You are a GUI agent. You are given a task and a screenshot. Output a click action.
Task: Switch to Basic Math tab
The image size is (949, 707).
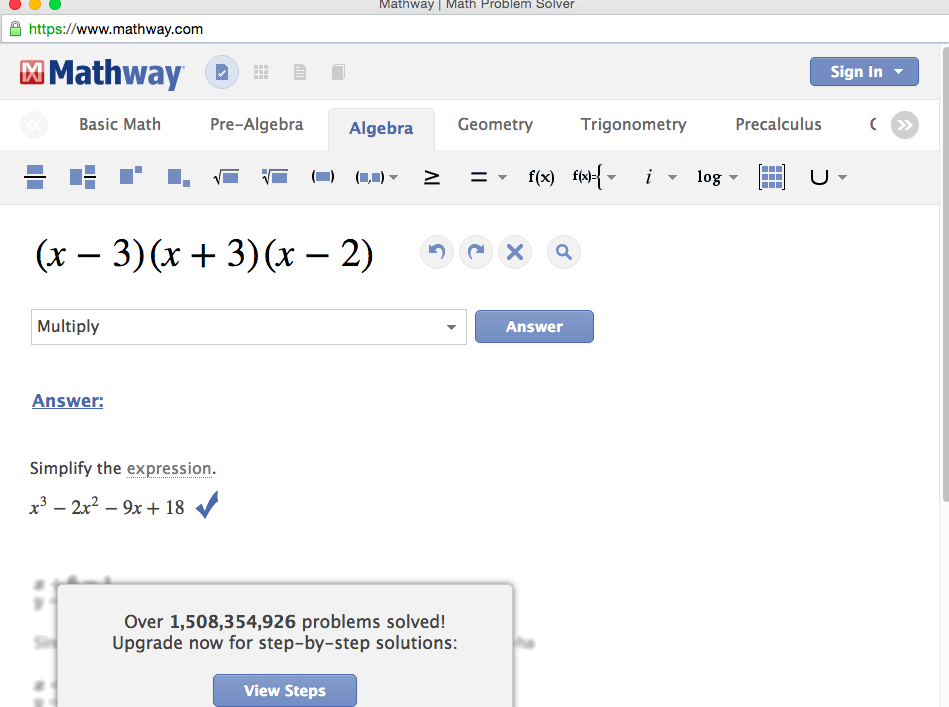(120, 124)
